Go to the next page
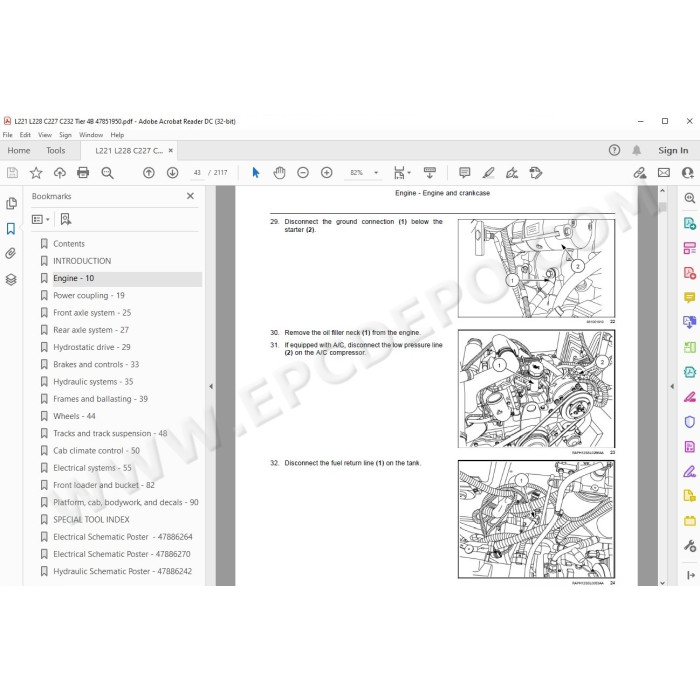Image resolution: width=700 pixels, height=700 pixels. click(x=172, y=173)
